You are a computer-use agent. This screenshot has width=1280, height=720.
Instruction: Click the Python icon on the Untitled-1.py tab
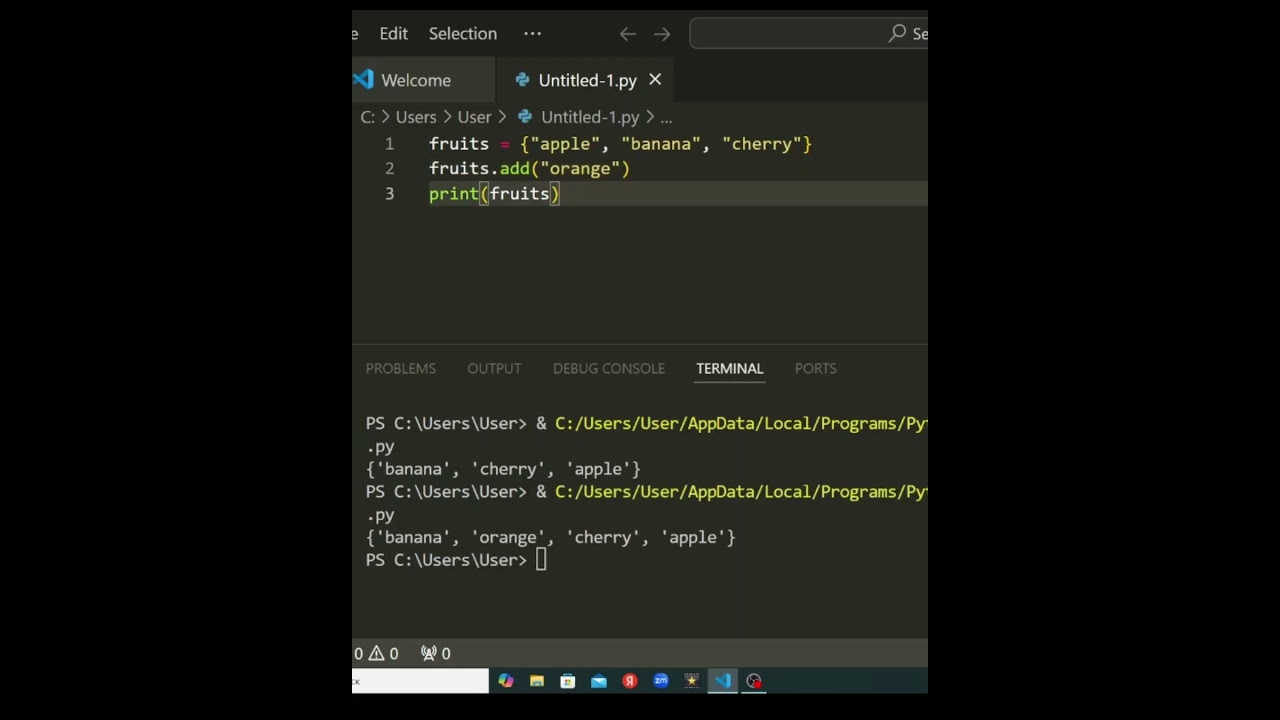[522, 80]
